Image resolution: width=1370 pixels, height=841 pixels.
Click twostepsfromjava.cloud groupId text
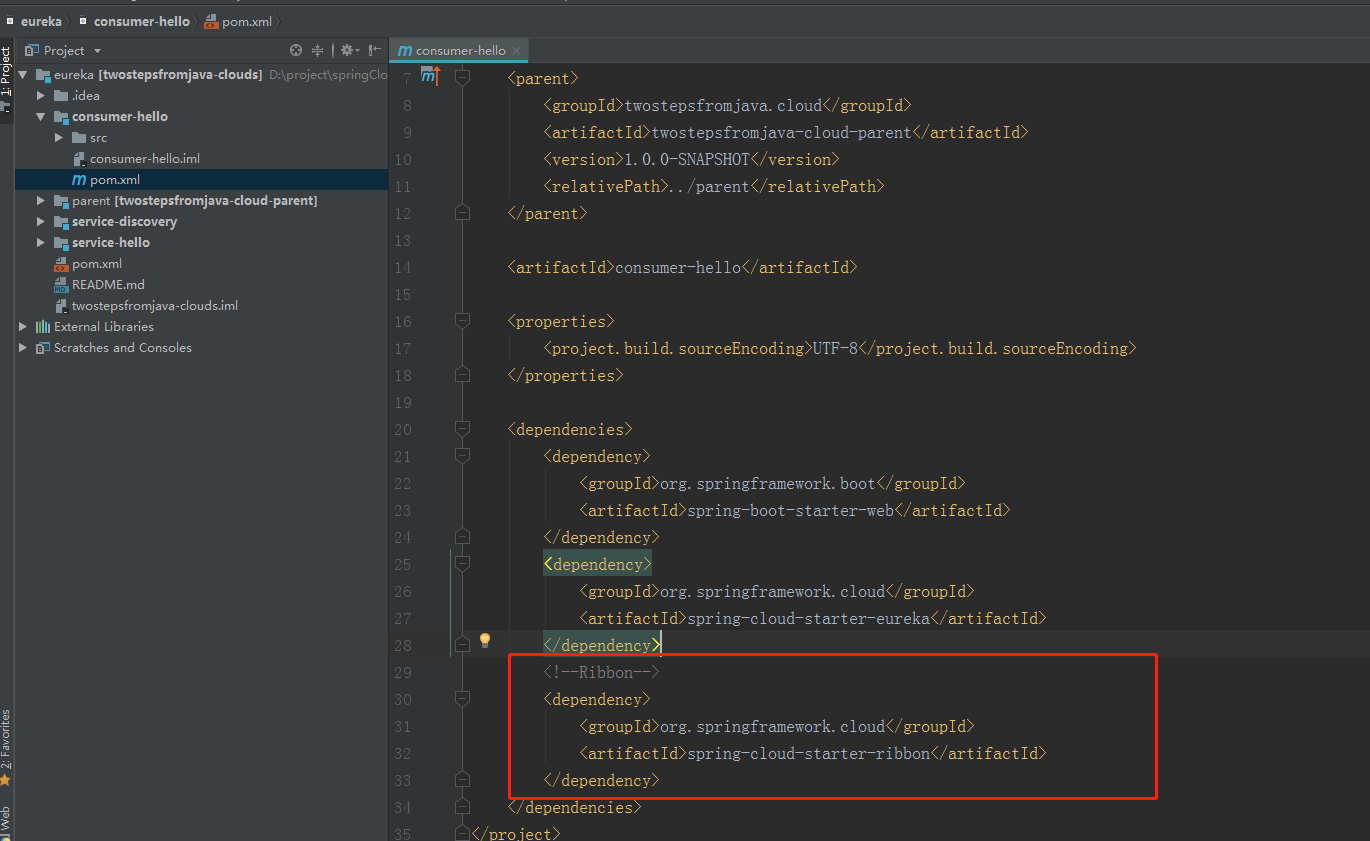click(723, 105)
